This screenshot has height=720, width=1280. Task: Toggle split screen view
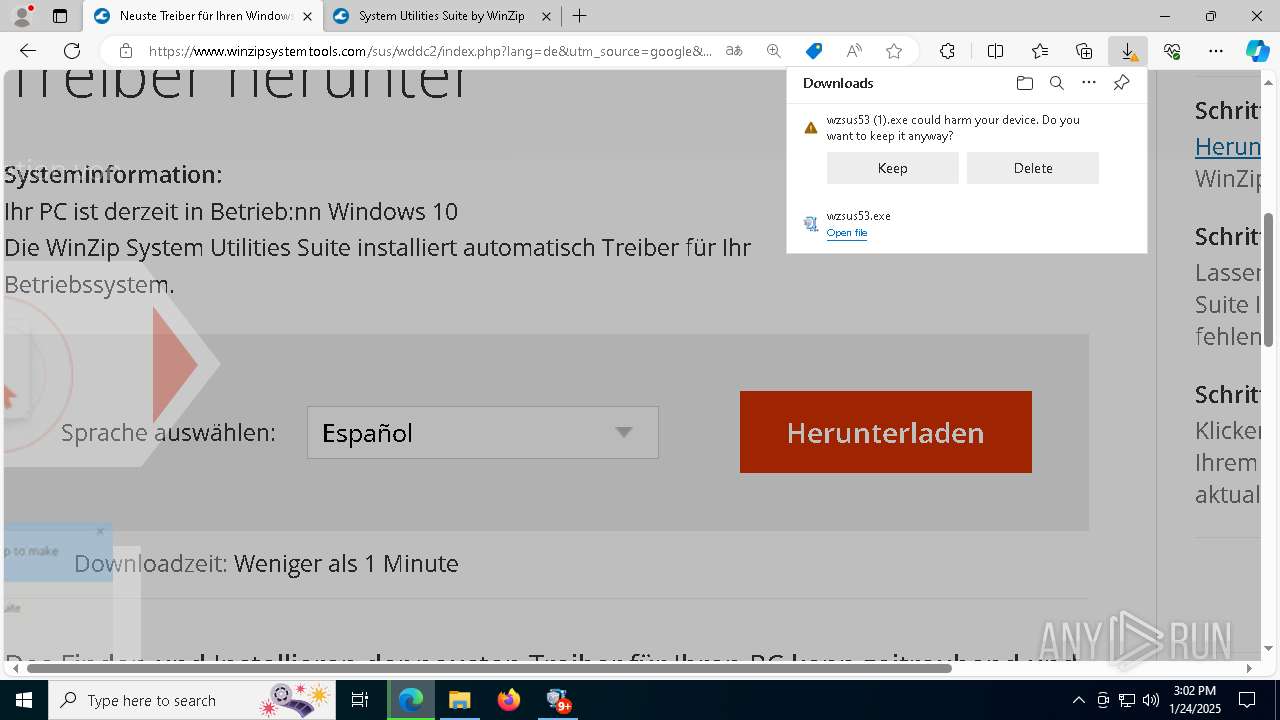pyautogui.click(x=995, y=51)
